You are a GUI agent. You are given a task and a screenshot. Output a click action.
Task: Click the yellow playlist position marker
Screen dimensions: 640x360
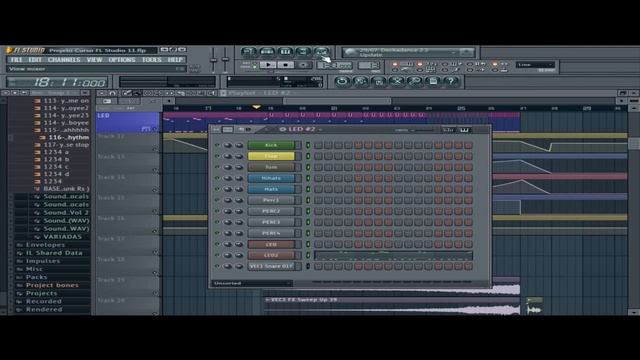coord(256,107)
